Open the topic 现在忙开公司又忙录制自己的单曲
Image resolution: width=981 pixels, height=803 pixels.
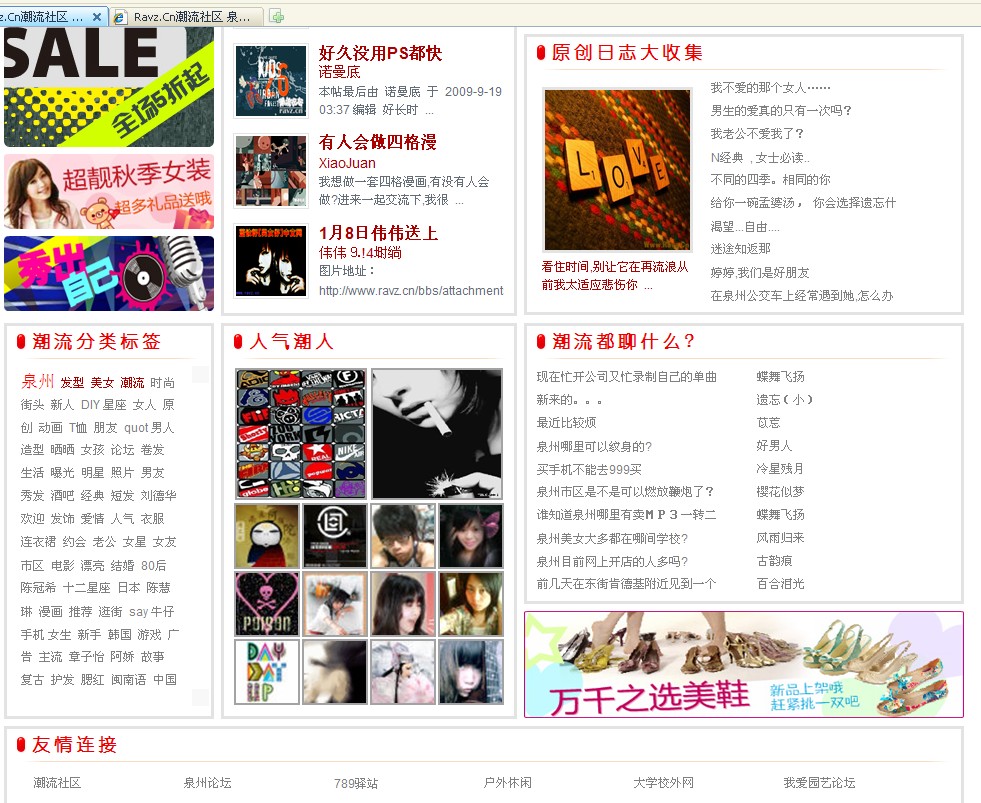point(626,377)
